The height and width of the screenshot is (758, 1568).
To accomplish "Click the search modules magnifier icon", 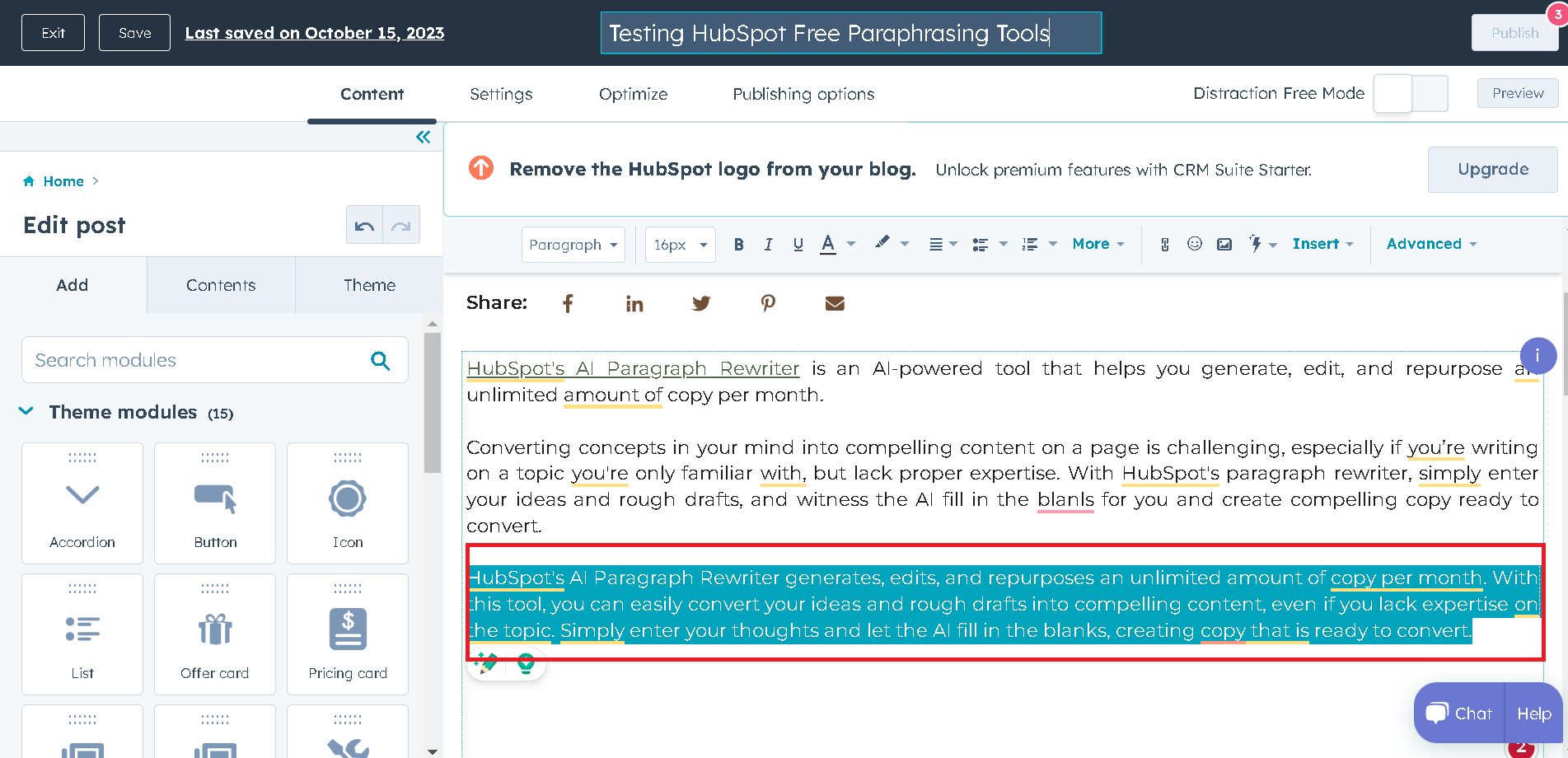I will coord(380,360).
